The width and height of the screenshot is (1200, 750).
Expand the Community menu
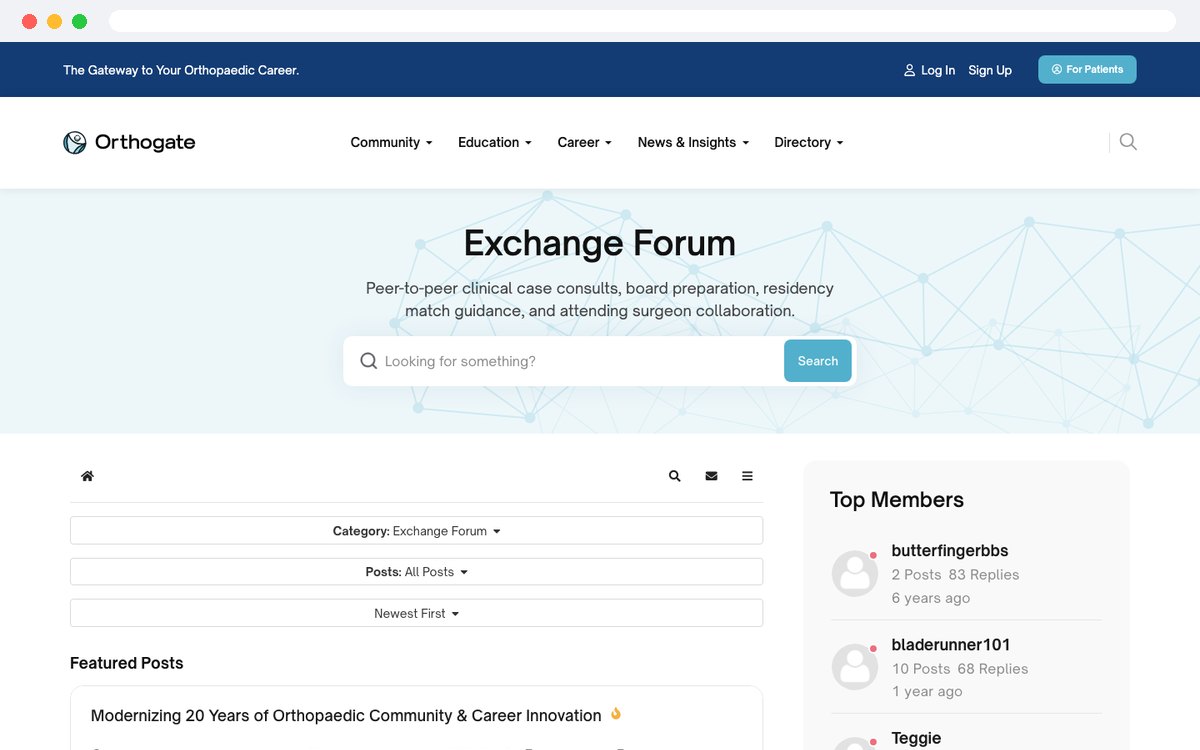[391, 142]
